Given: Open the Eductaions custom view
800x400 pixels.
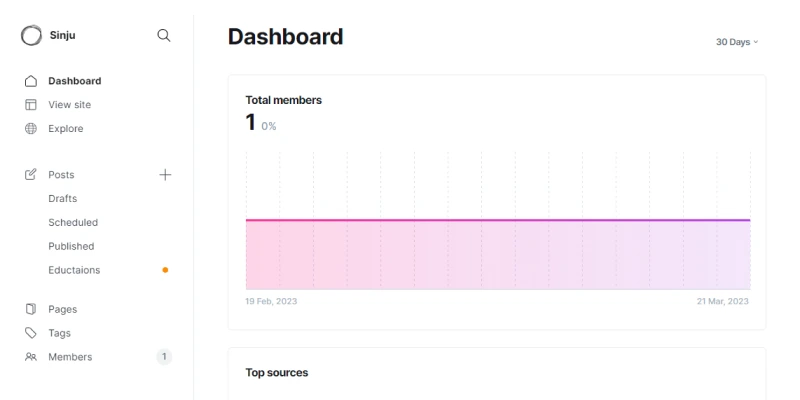Looking at the screenshot, I should 74,270.
